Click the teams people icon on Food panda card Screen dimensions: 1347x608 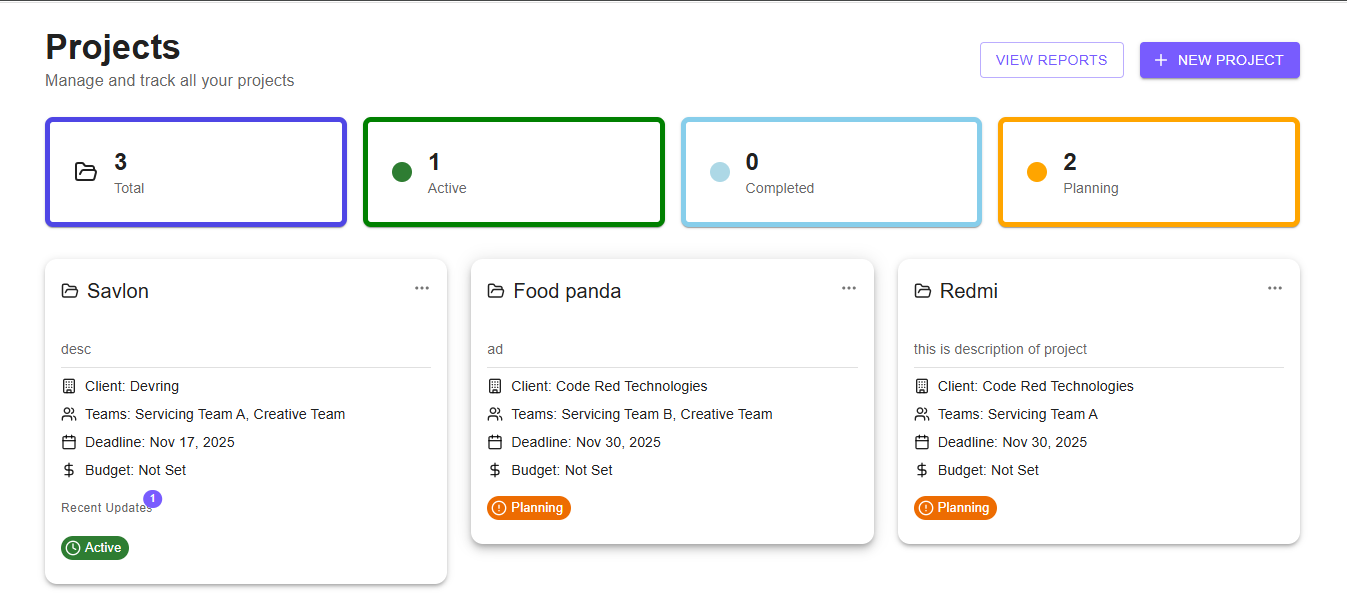(x=495, y=414)
